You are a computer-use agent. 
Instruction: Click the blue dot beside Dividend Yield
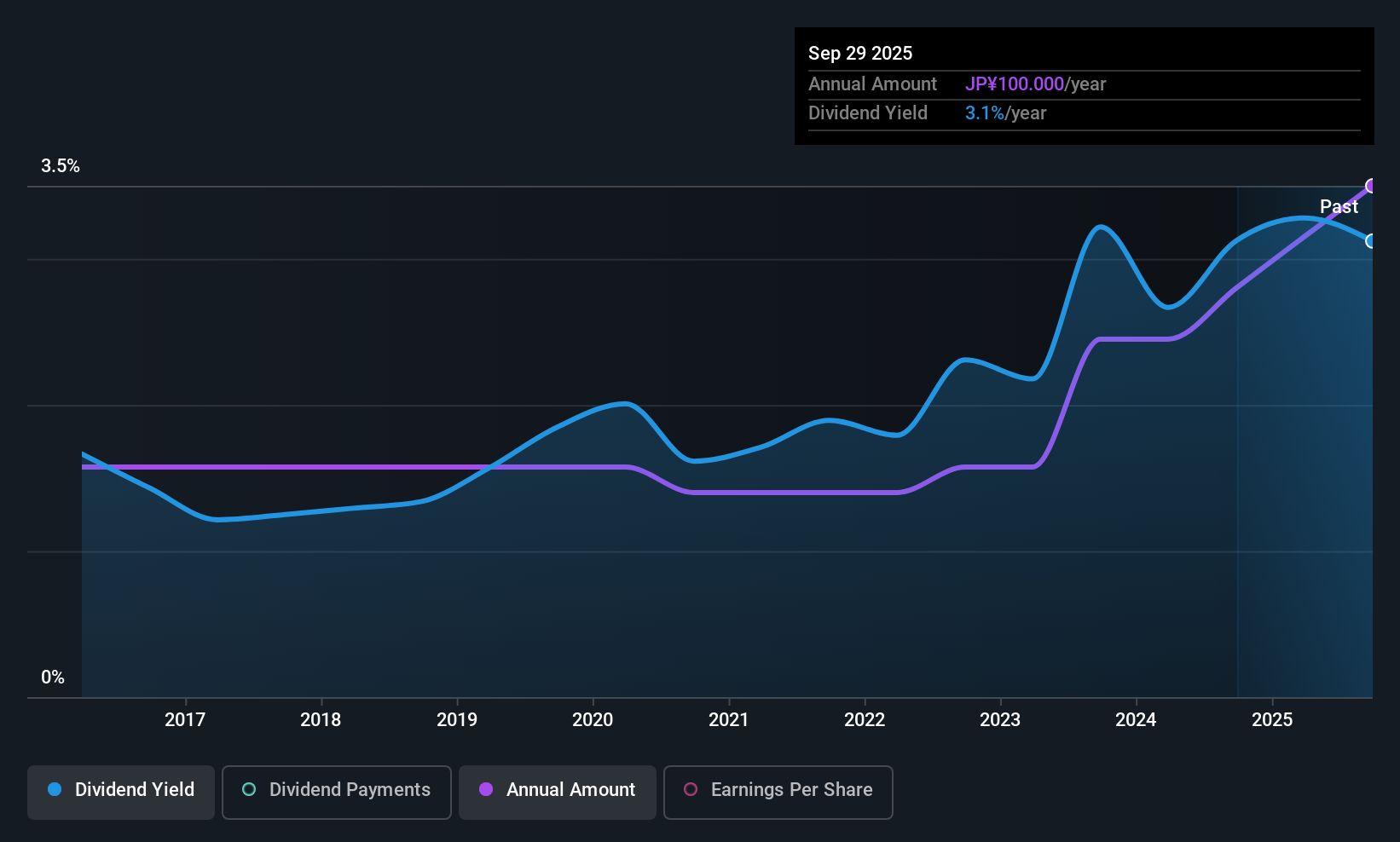tap(55, 790)
